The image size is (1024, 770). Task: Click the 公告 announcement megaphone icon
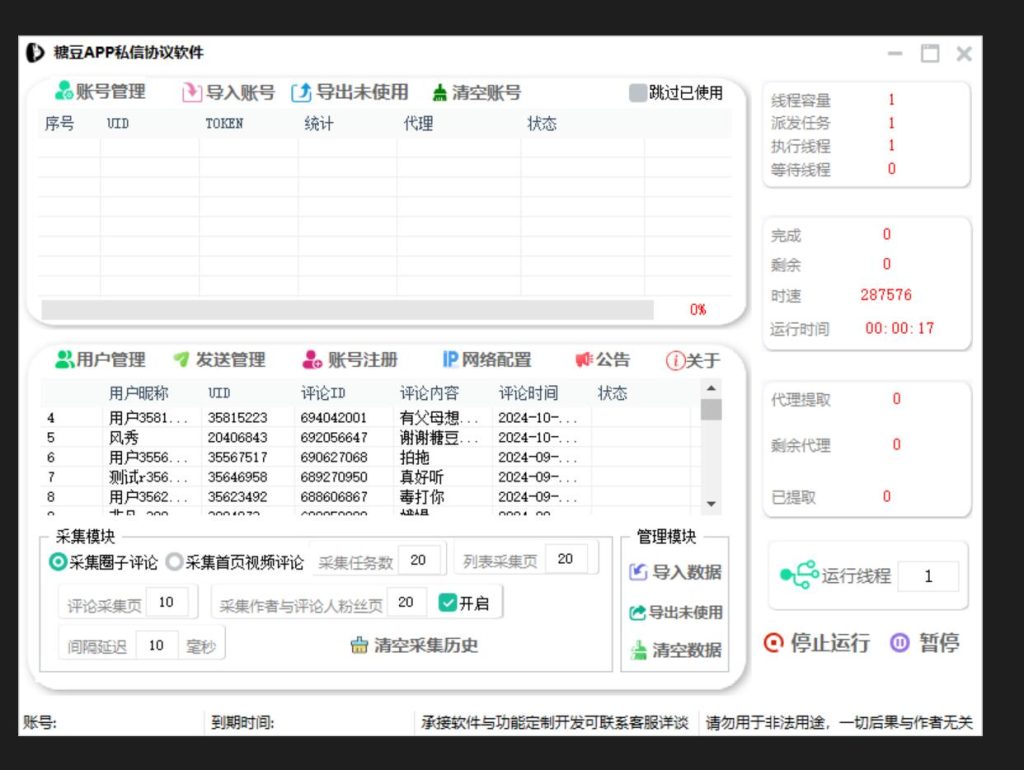click(584, 360)
